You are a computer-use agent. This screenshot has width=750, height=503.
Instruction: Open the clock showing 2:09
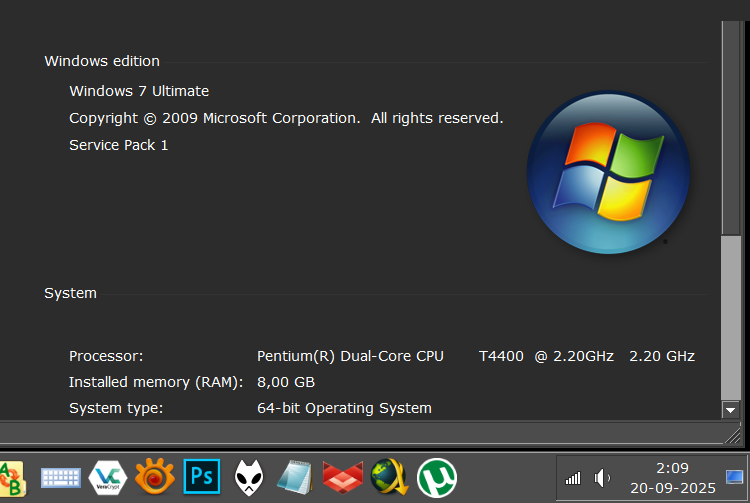tap(673, 478)
